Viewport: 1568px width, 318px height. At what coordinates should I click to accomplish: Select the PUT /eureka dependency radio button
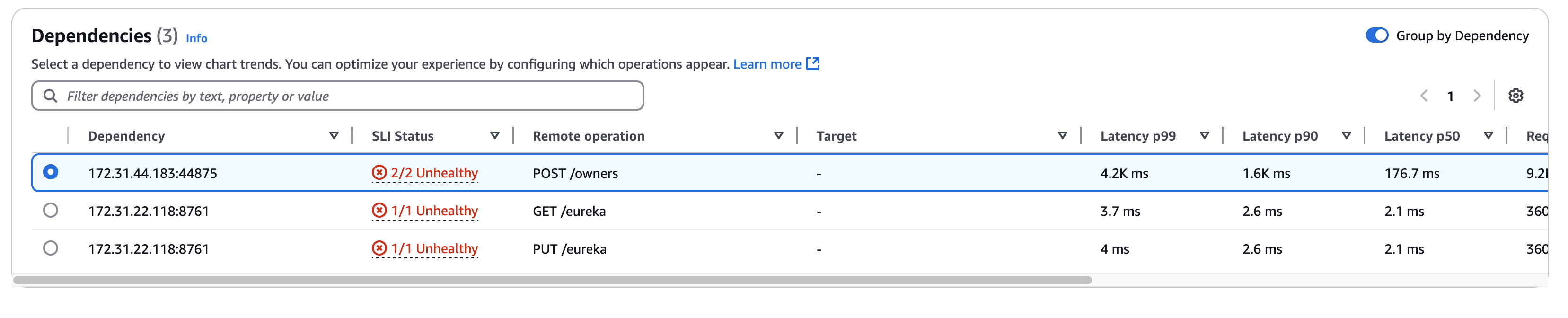51,248
